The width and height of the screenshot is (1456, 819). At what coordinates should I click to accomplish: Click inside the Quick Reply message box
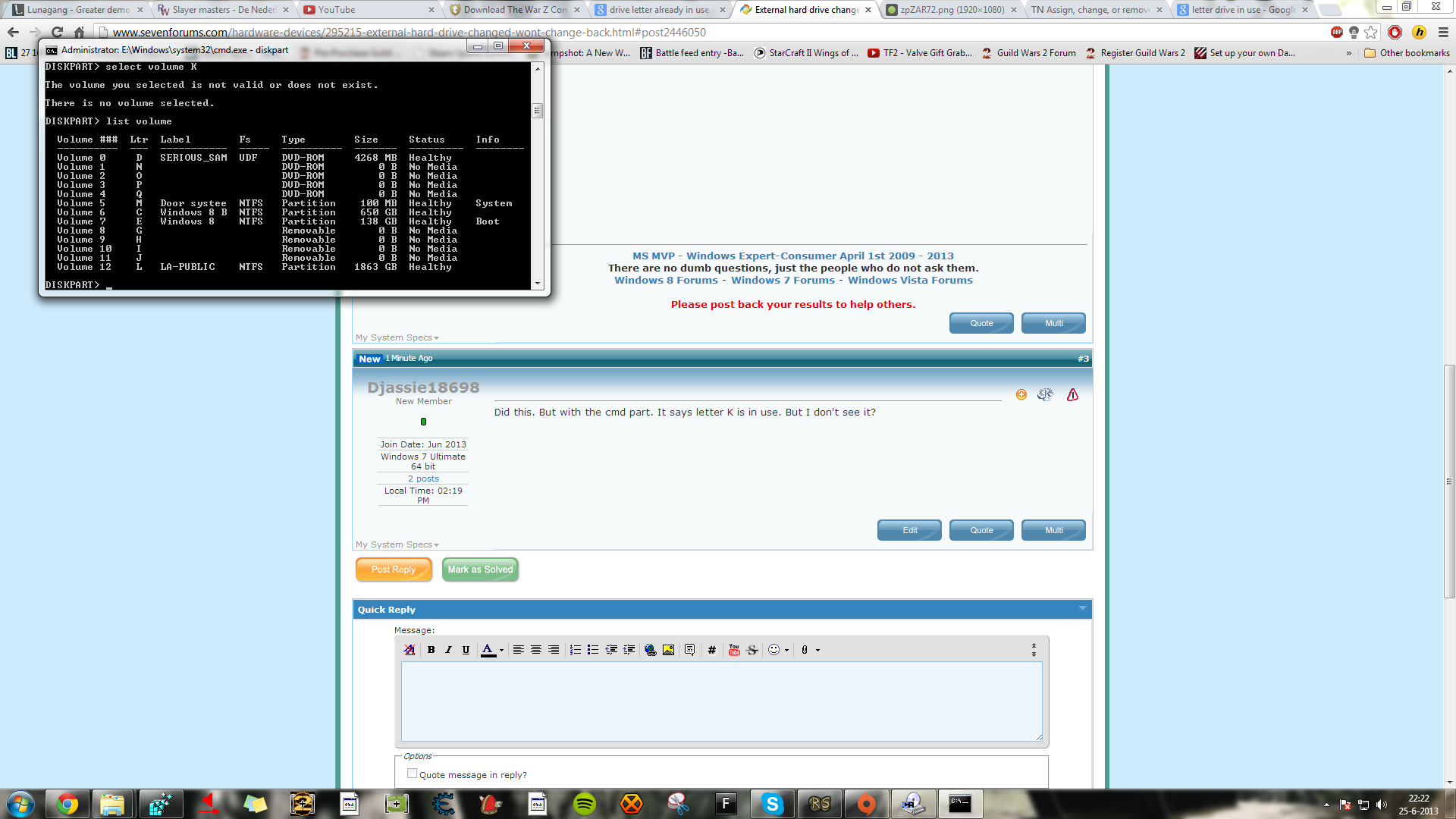721,701
